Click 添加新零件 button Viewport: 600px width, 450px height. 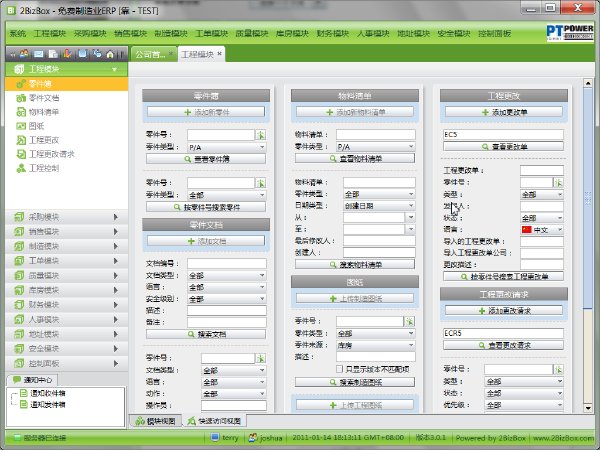click(x=206, y=112)
